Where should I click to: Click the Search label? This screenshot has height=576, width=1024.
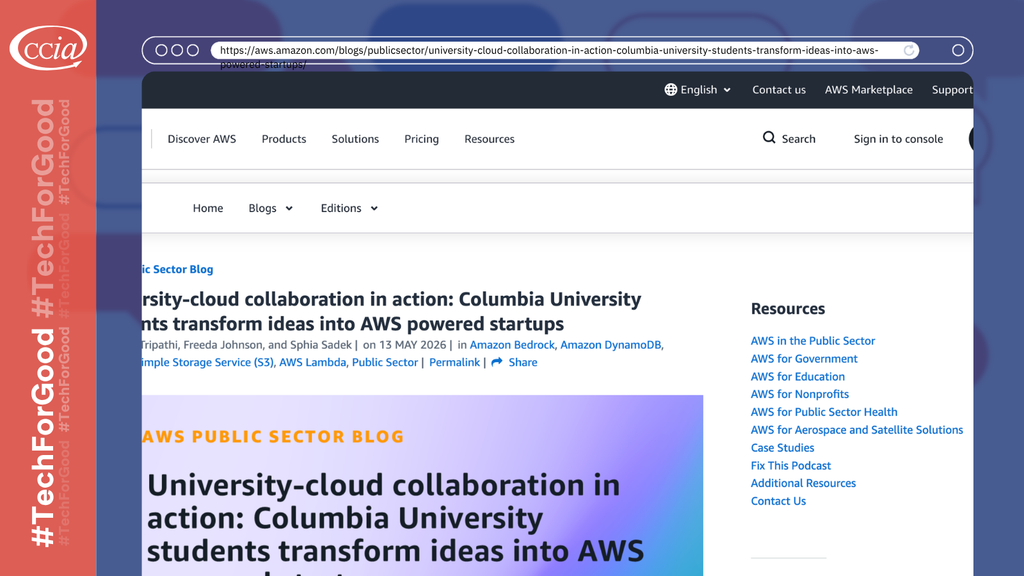tap(798, 138)
